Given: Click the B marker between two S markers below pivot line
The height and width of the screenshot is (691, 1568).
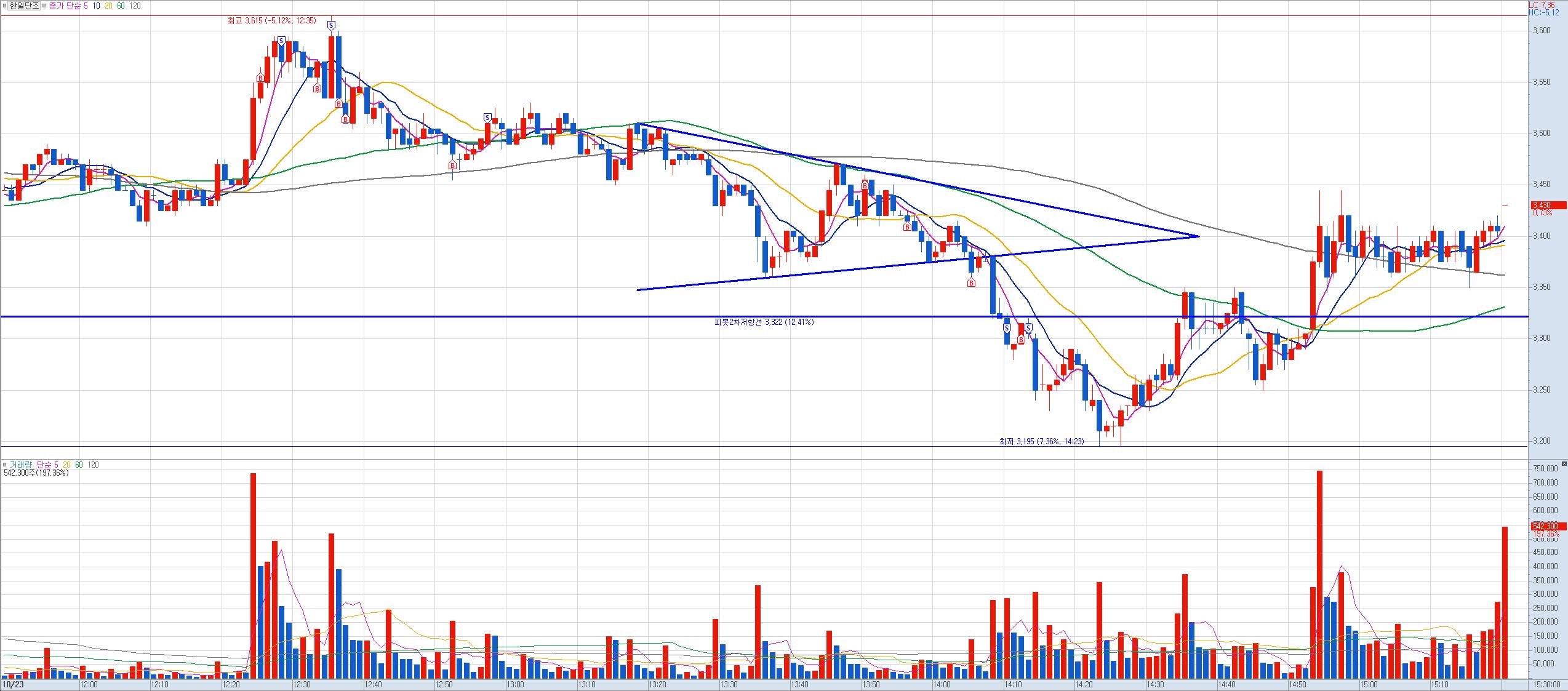Looking at the screenshot, I should click(x=1021, y=340).
